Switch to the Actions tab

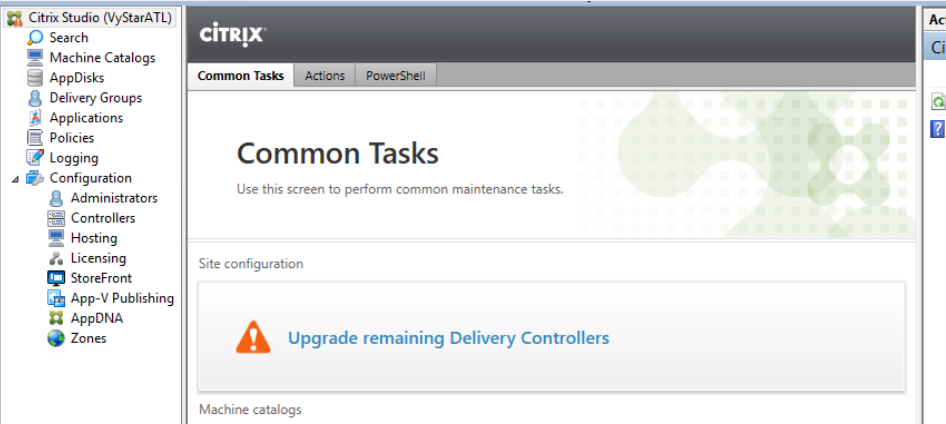pos(325,76)
